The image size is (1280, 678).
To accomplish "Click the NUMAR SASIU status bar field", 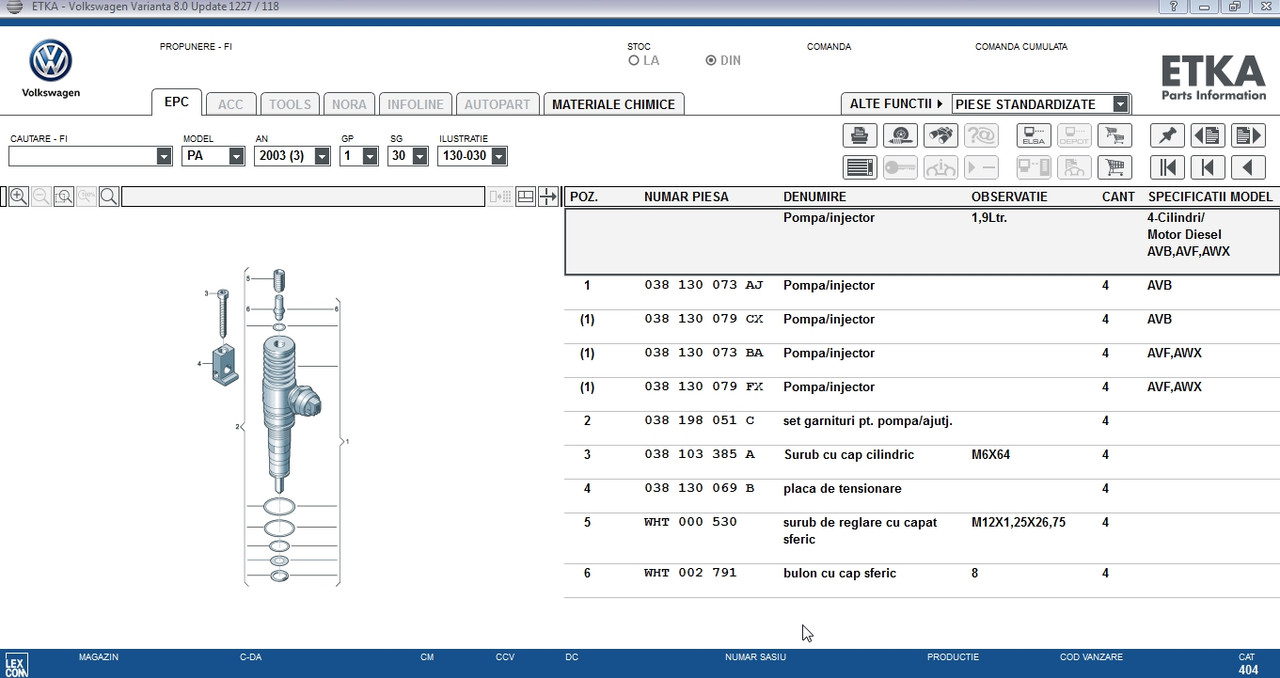I will click(755, 657).
